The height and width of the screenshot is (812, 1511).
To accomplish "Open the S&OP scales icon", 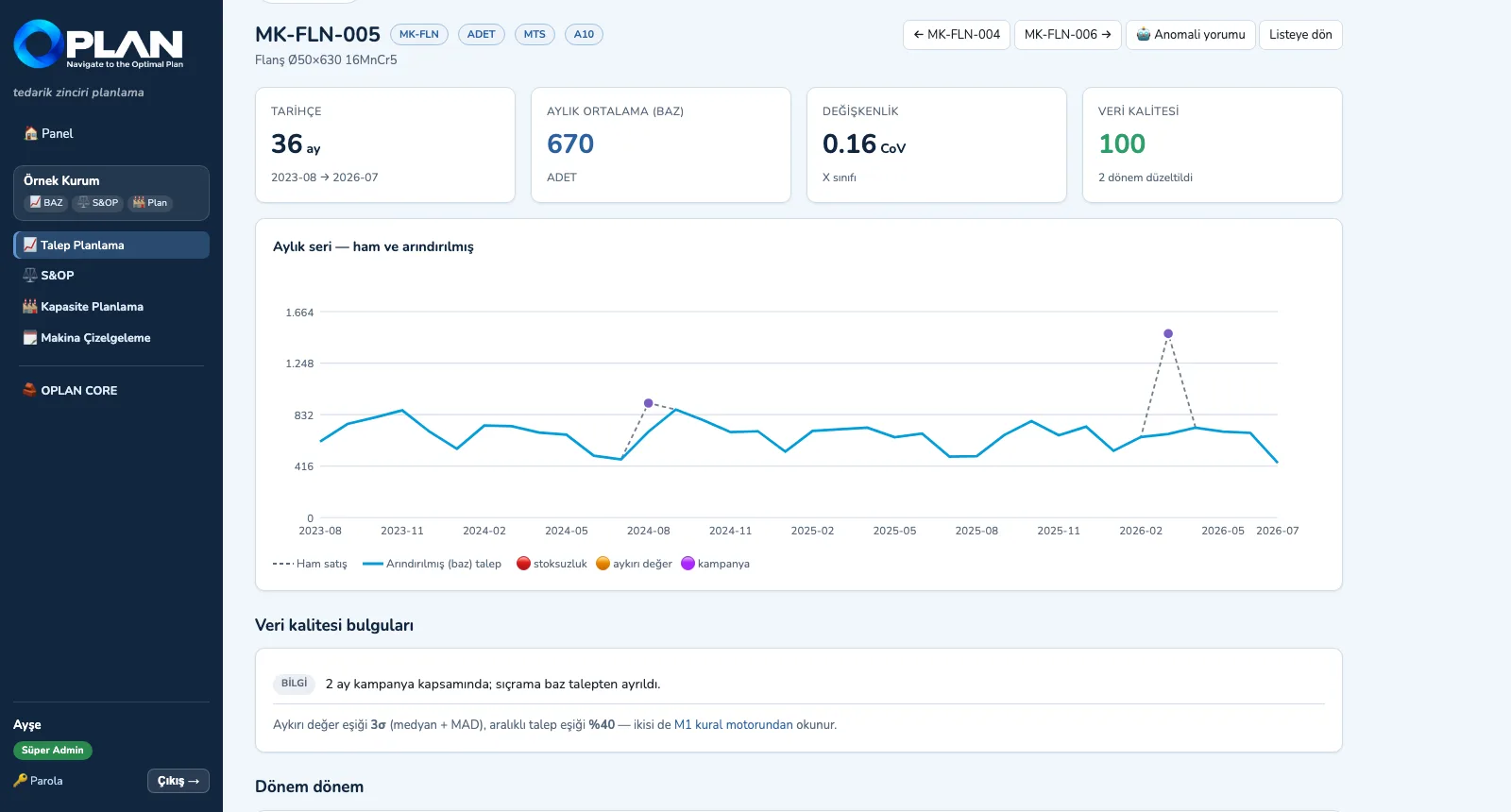I will pyautogui.click(x=30, y=275).
